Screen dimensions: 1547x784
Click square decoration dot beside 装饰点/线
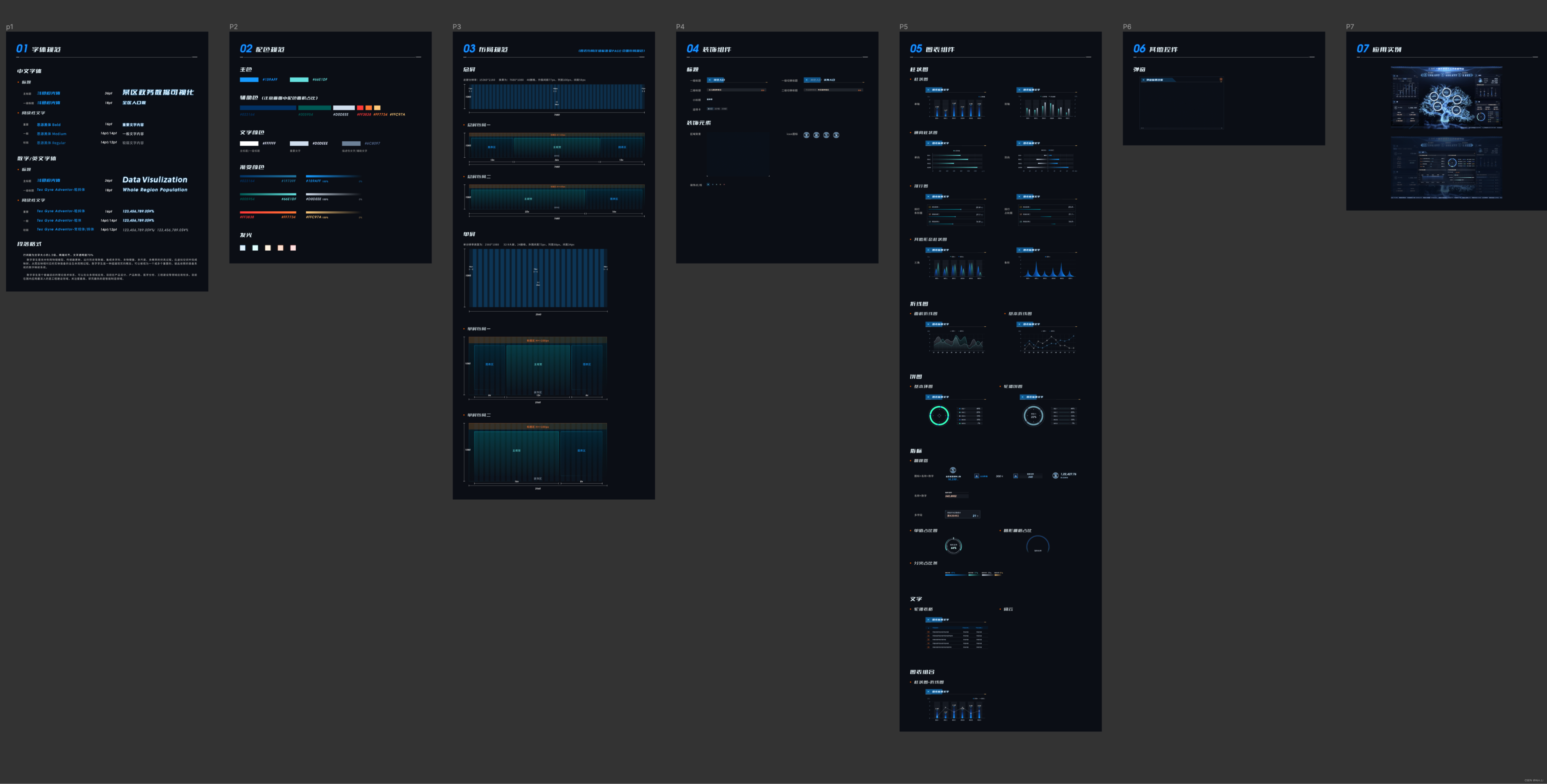coord(708,184)
